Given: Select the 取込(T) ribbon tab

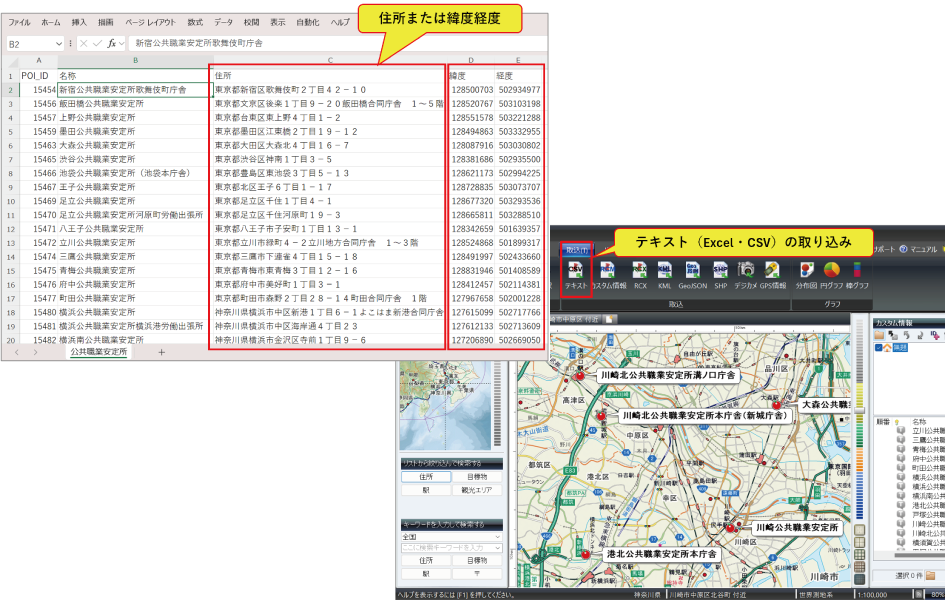Looking at the screenshot, I should pyautogui.click(x=577, y=250).
